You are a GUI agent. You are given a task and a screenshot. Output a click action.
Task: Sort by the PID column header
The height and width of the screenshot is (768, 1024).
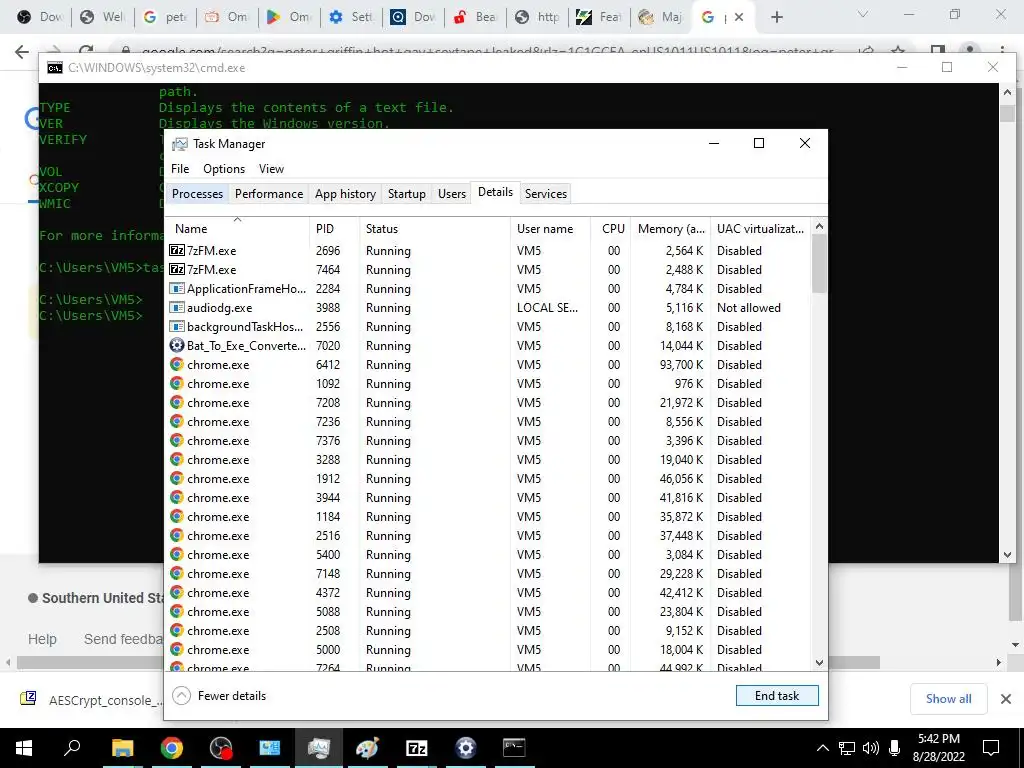pyautogui.click(x=334, y=229)
